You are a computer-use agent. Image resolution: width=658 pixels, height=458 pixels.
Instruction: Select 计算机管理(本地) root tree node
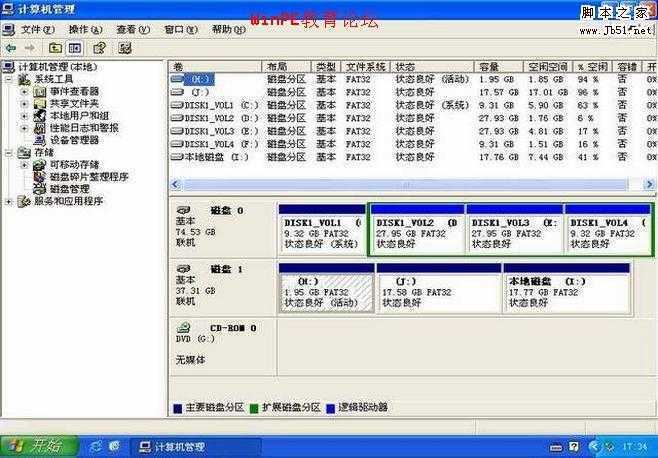pos(58,67)
